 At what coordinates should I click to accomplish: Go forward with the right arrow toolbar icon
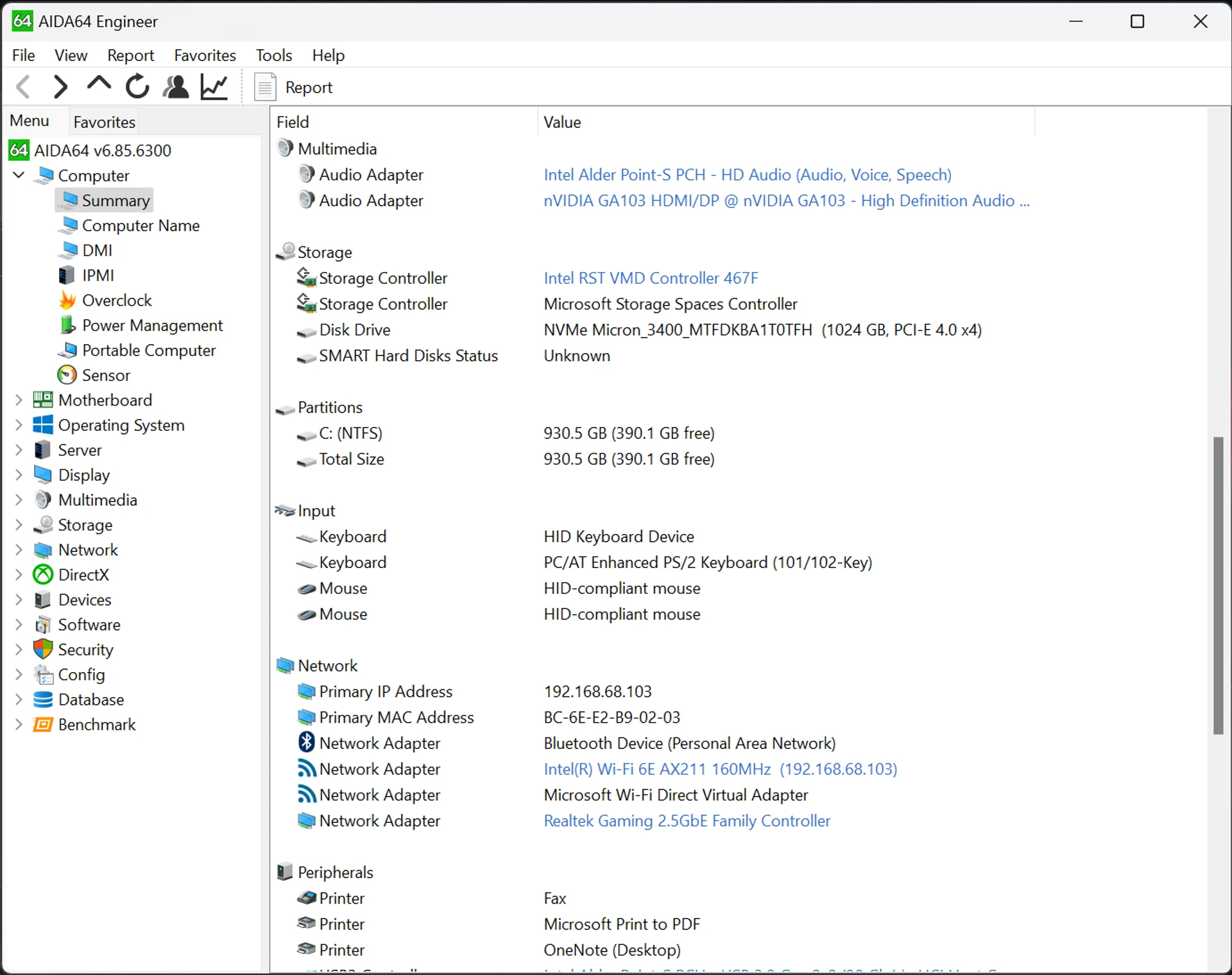60,87
